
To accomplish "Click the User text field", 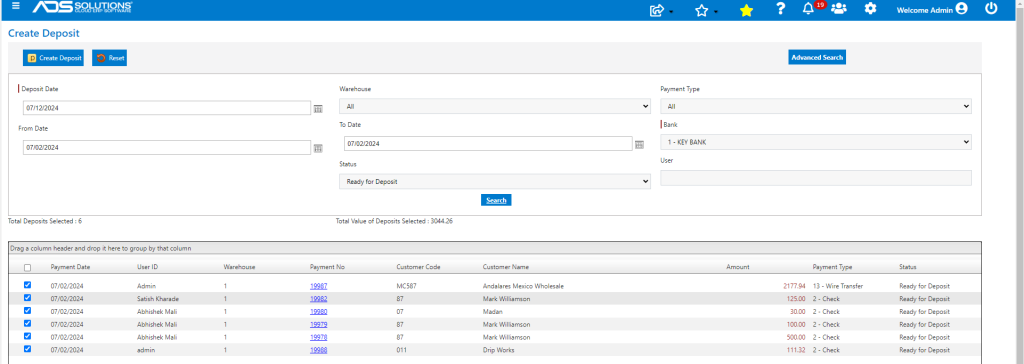I will (x=816, y=178).
